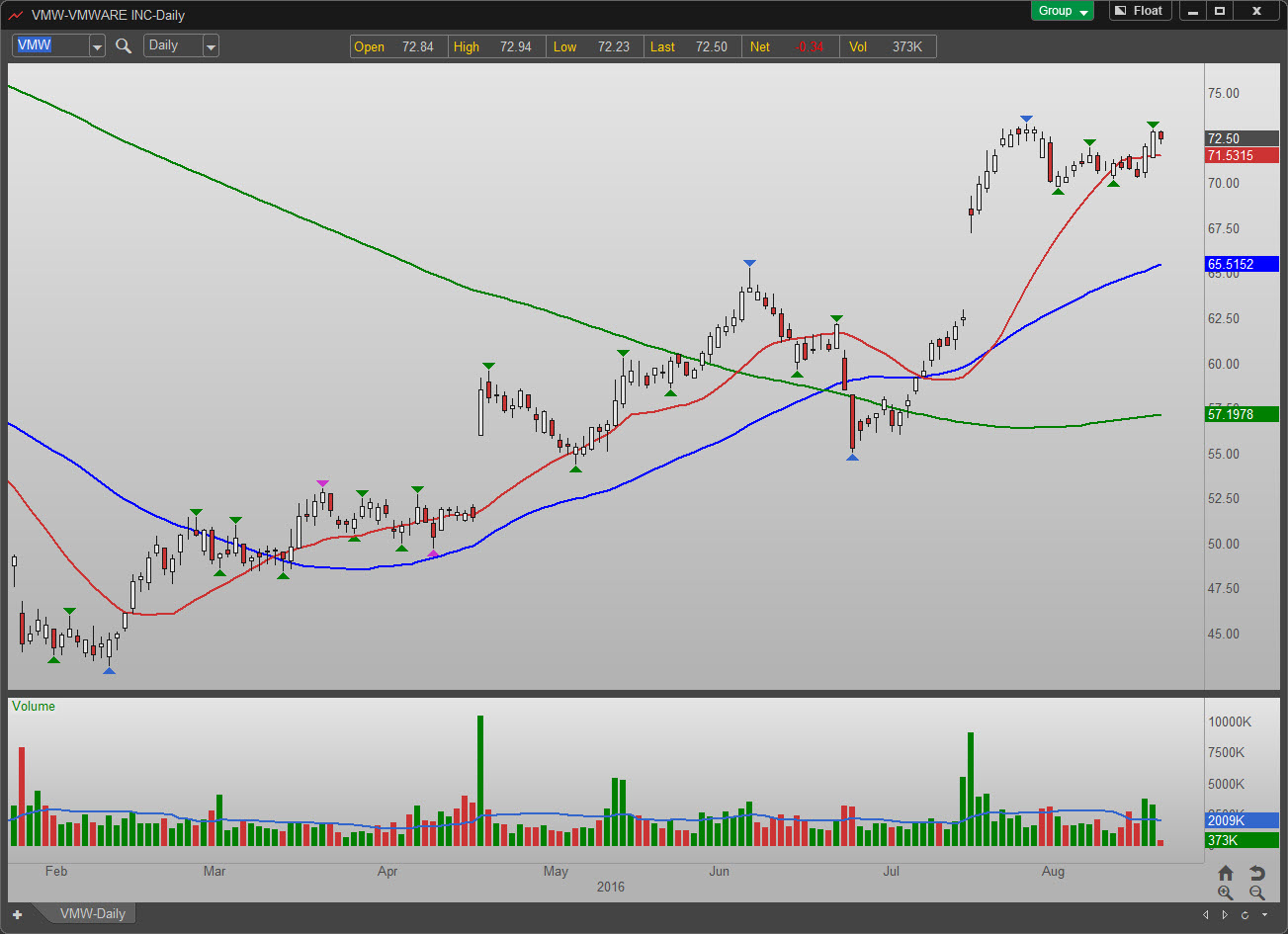
Task: Click the Float window button
Action: (1139, 11)
